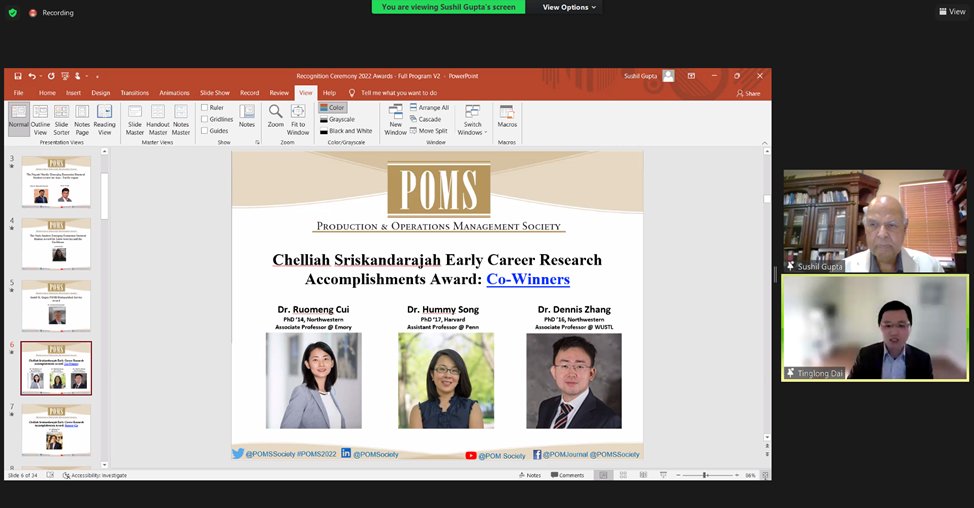Screen dimensions: 974x508
Task: Click the Ribbon Display Options icon
Action: point(691,76)
